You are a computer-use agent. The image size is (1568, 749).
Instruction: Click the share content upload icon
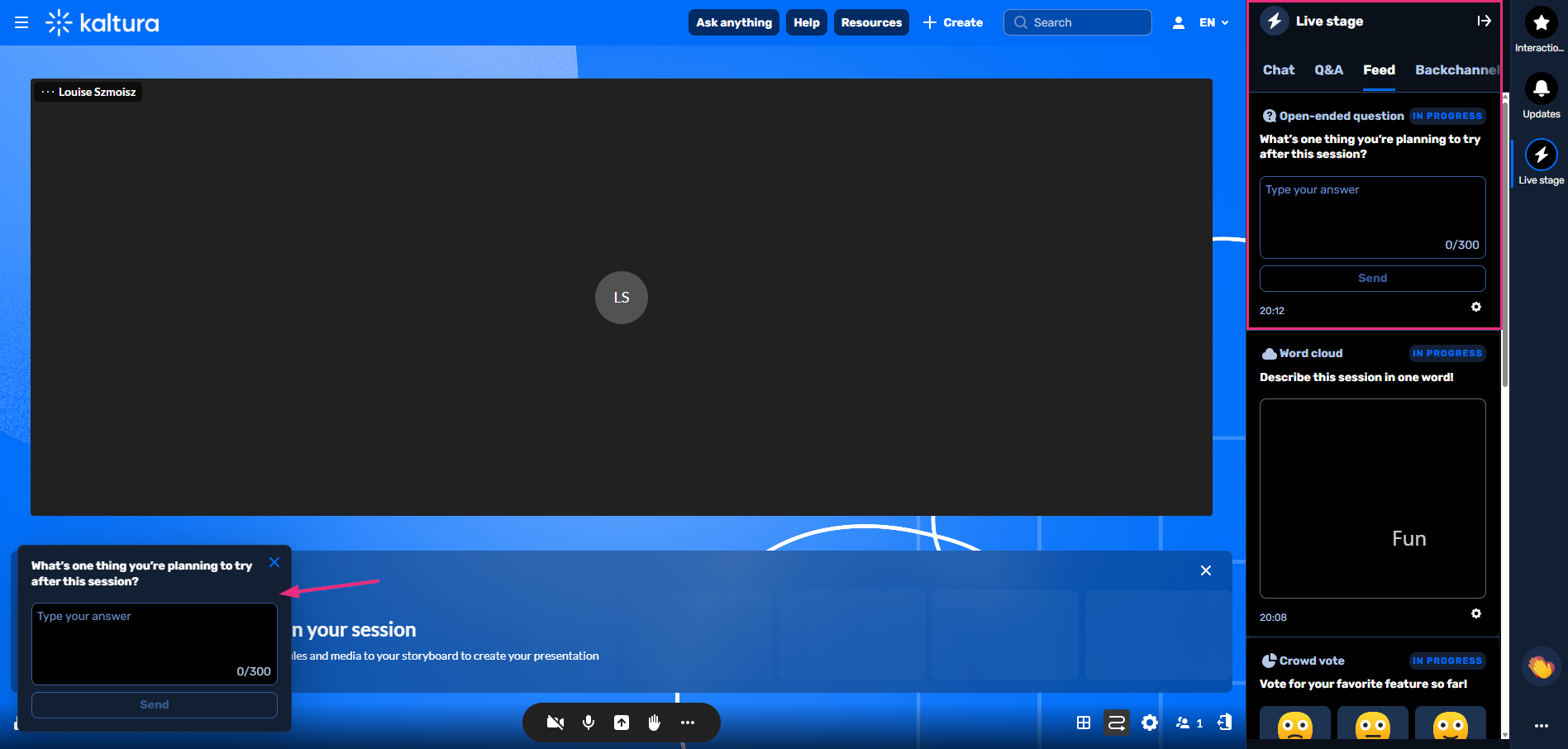pyautogui.click(x=622, y=723)
